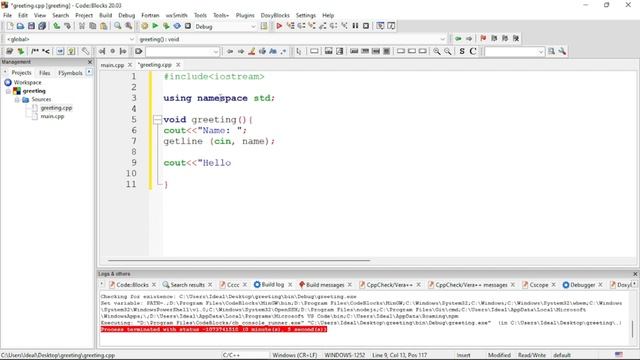
Task: Collapse the Sources folder in project tree
Action: coord(17,100)
